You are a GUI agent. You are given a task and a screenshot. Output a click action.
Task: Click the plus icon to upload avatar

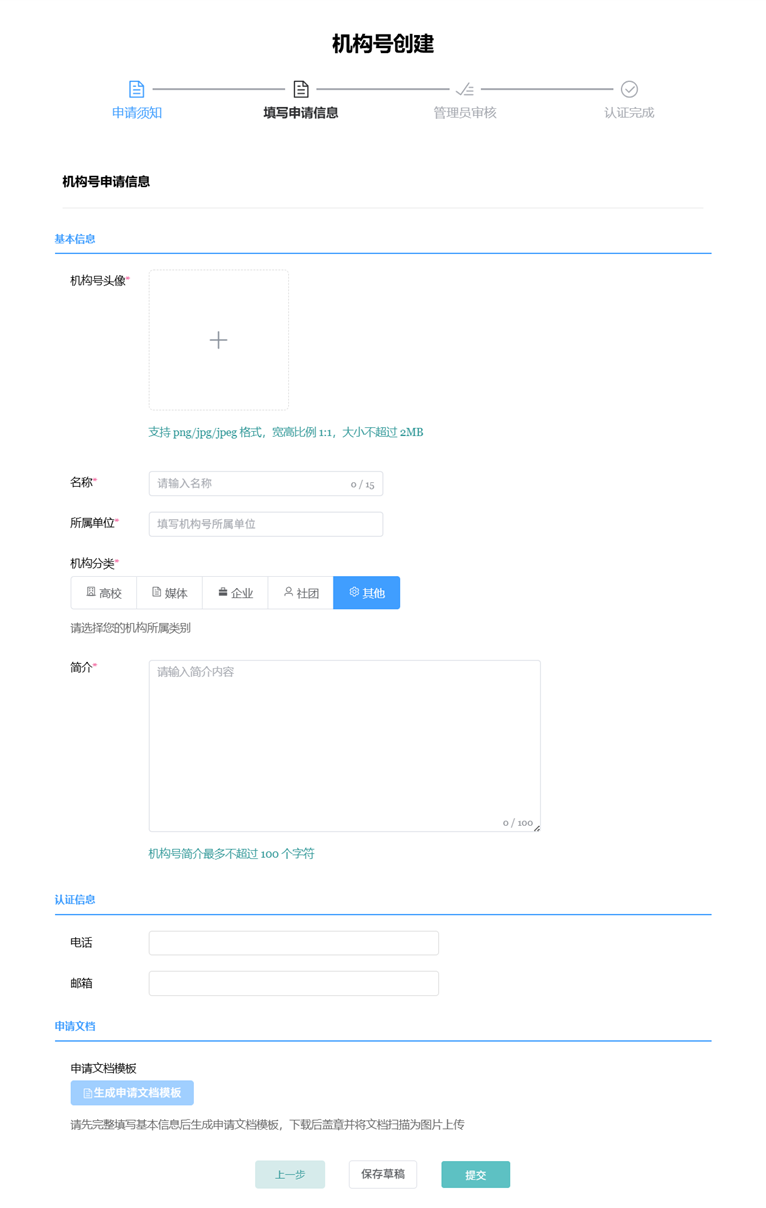[x=218, y=340]
